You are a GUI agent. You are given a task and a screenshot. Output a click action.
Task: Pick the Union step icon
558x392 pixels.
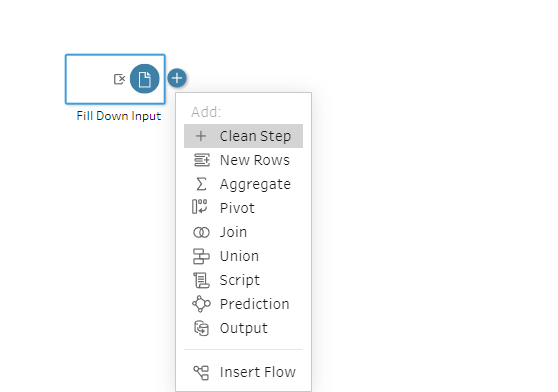click(x=201, y=256)
